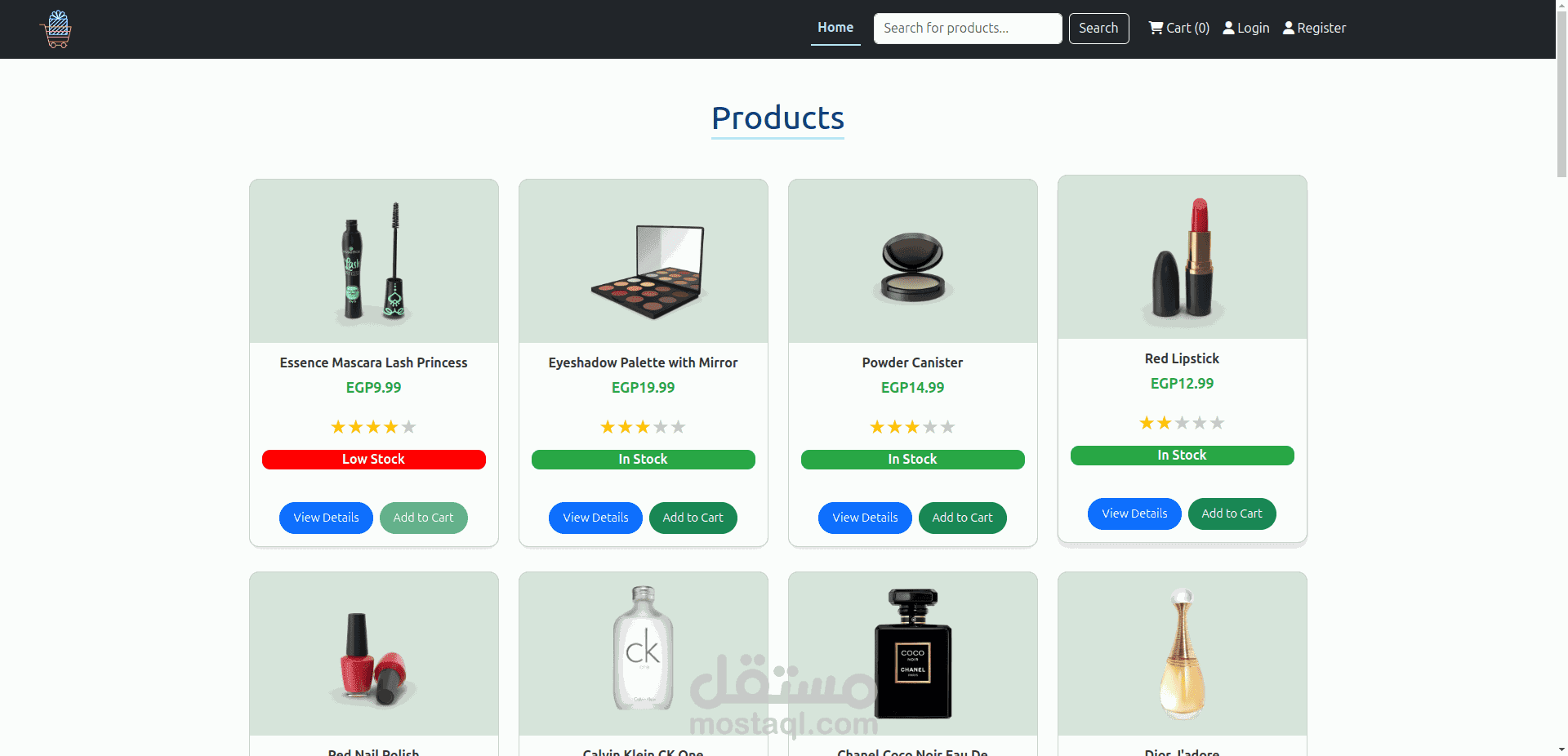Image resolution: width=1568 pixels, height=756 pixels.
Task: Click the In Stock badge on Powder Canister
Action: pyautogui.click(x=913, y=460)
